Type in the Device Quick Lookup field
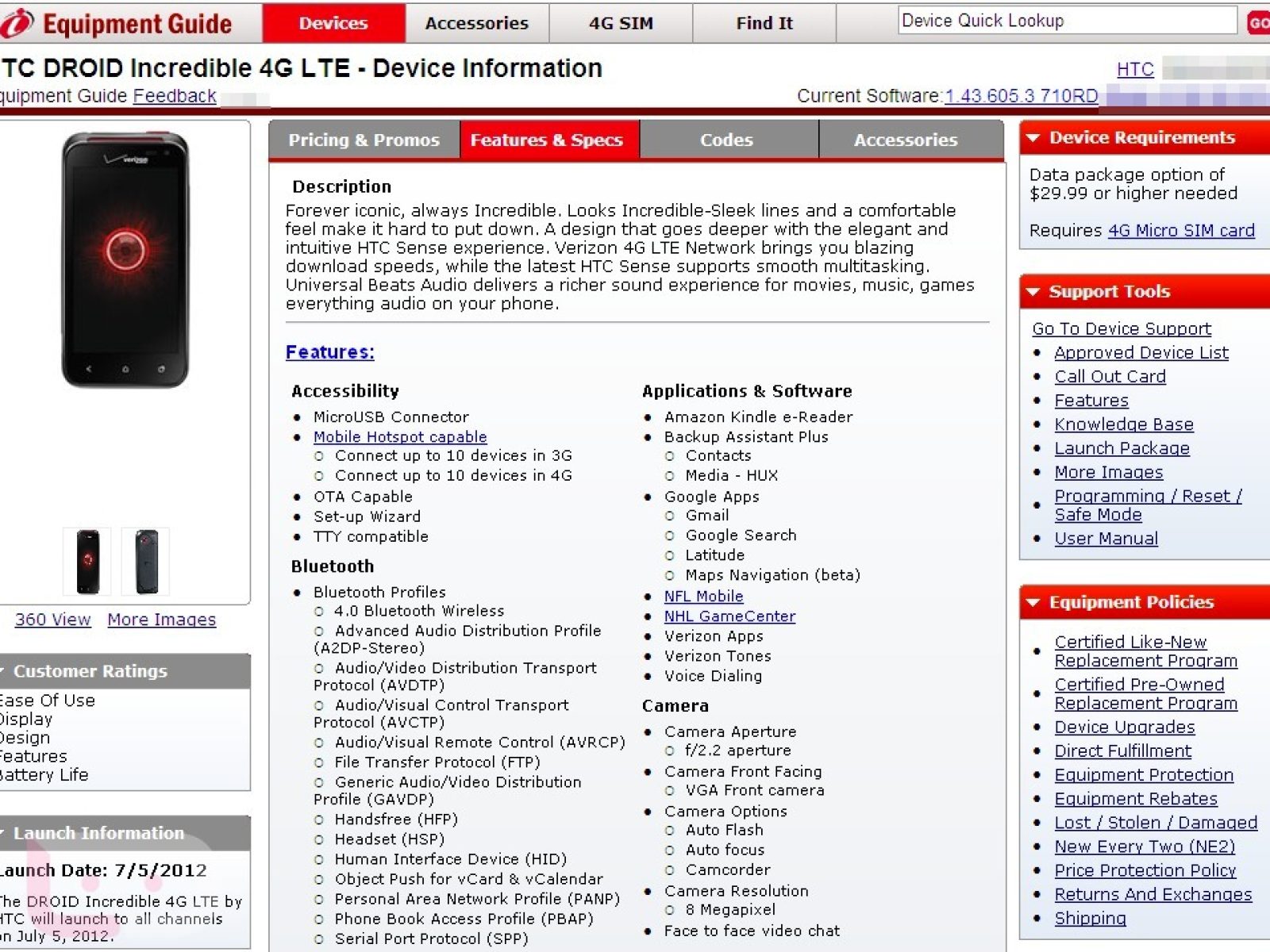 [1066, 21]
